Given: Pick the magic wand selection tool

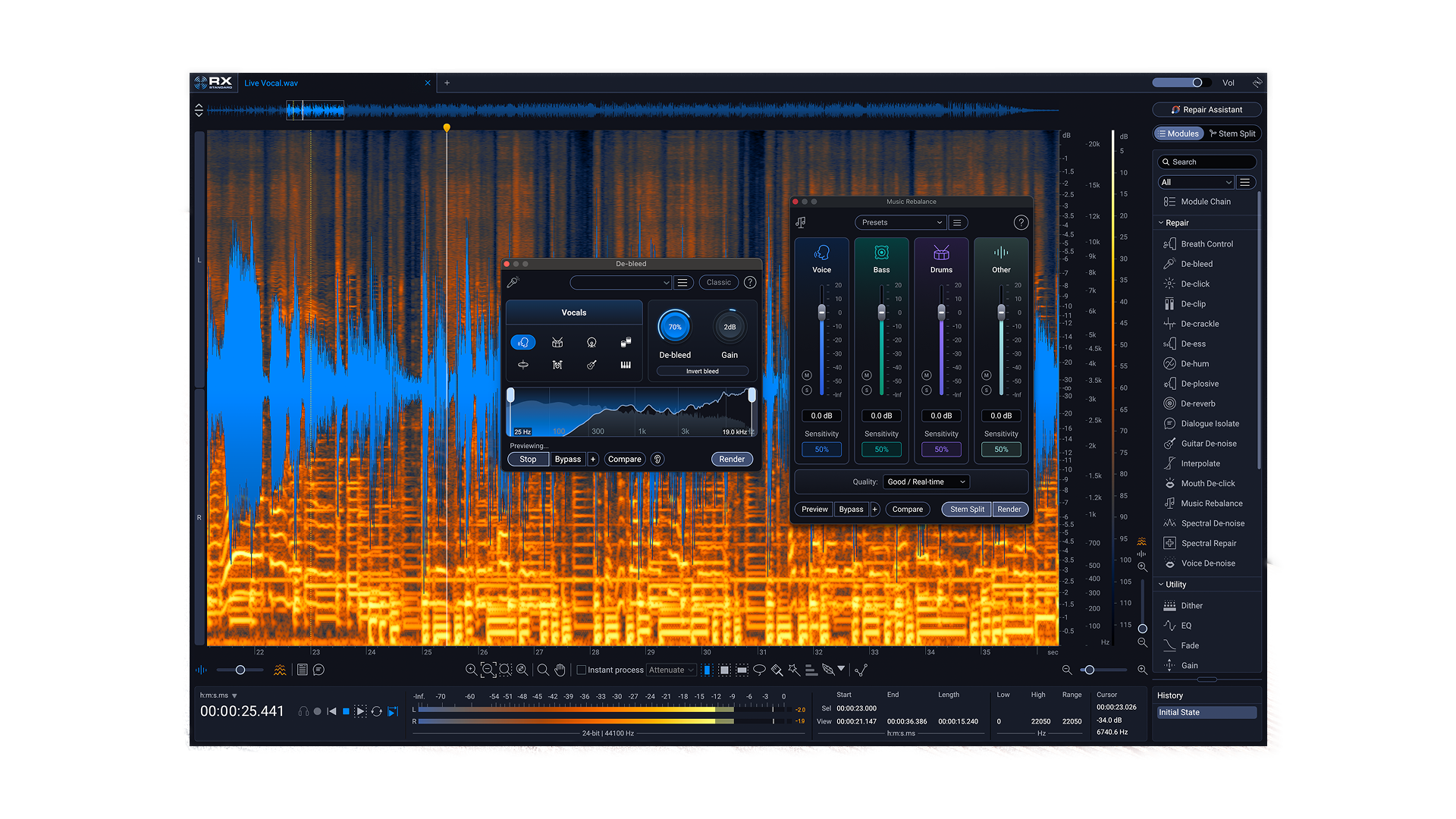Looking at the screenshot, I should coord(792,670).
